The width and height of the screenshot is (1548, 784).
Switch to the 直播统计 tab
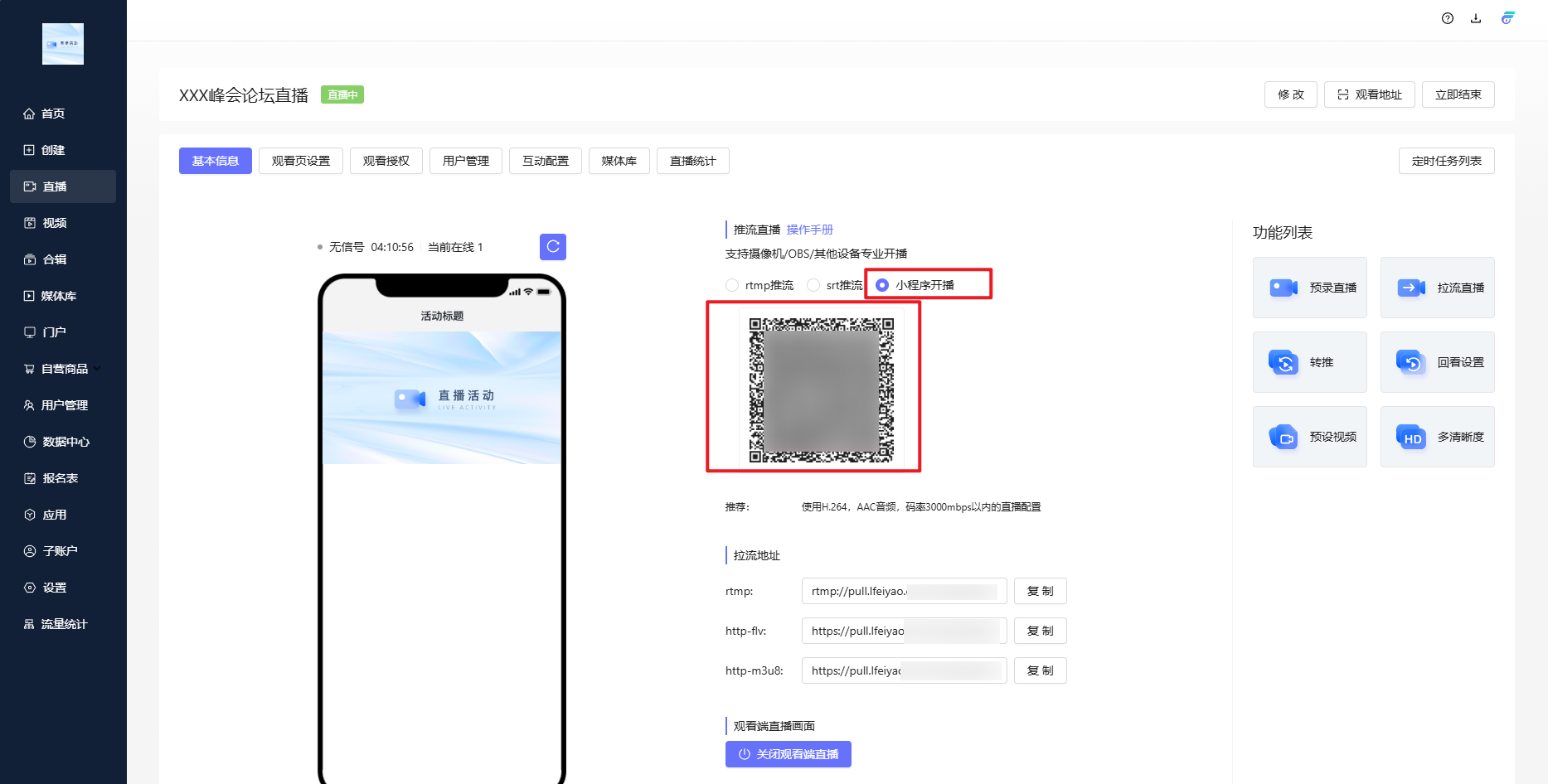coord(692,161)
